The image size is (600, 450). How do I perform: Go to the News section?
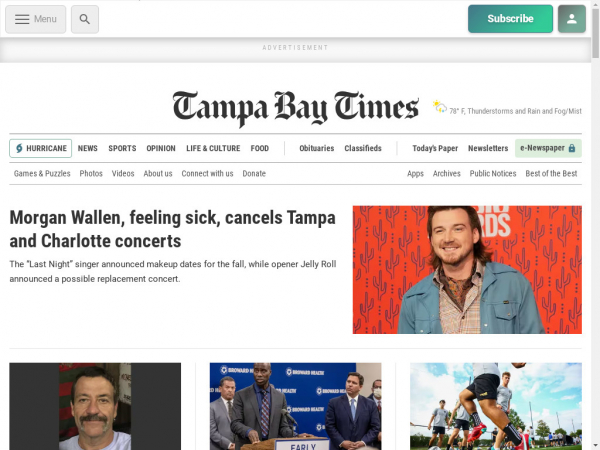click(88, 148)
